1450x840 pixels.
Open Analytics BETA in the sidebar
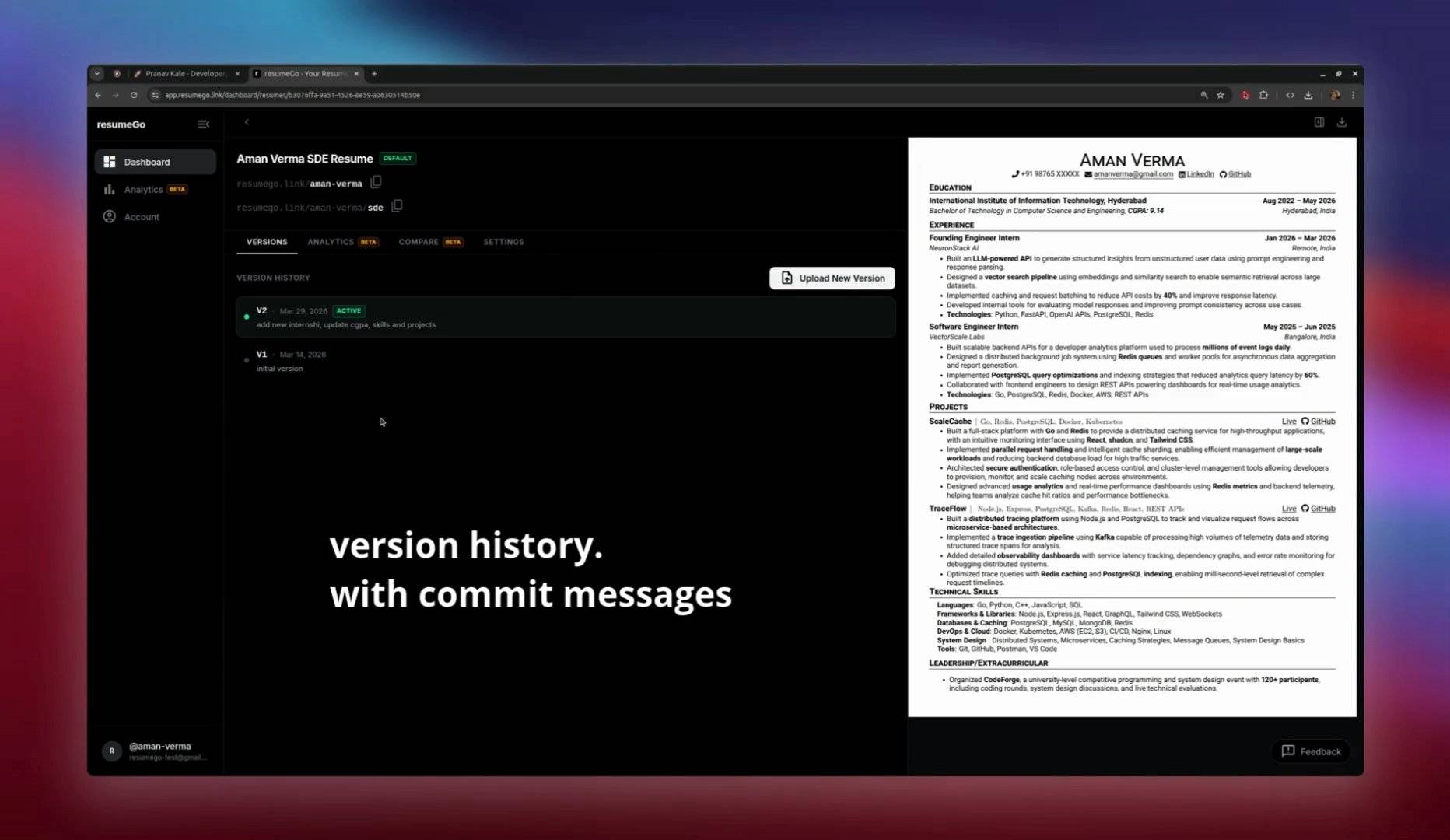155,189
